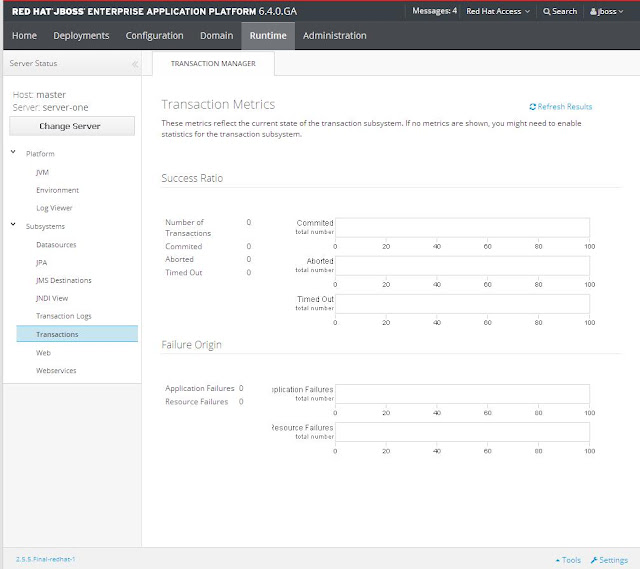Viewport: 640px width, 569px height.
Task: Open Messages: 4 notifications
Action: click(x=434, y=11)
